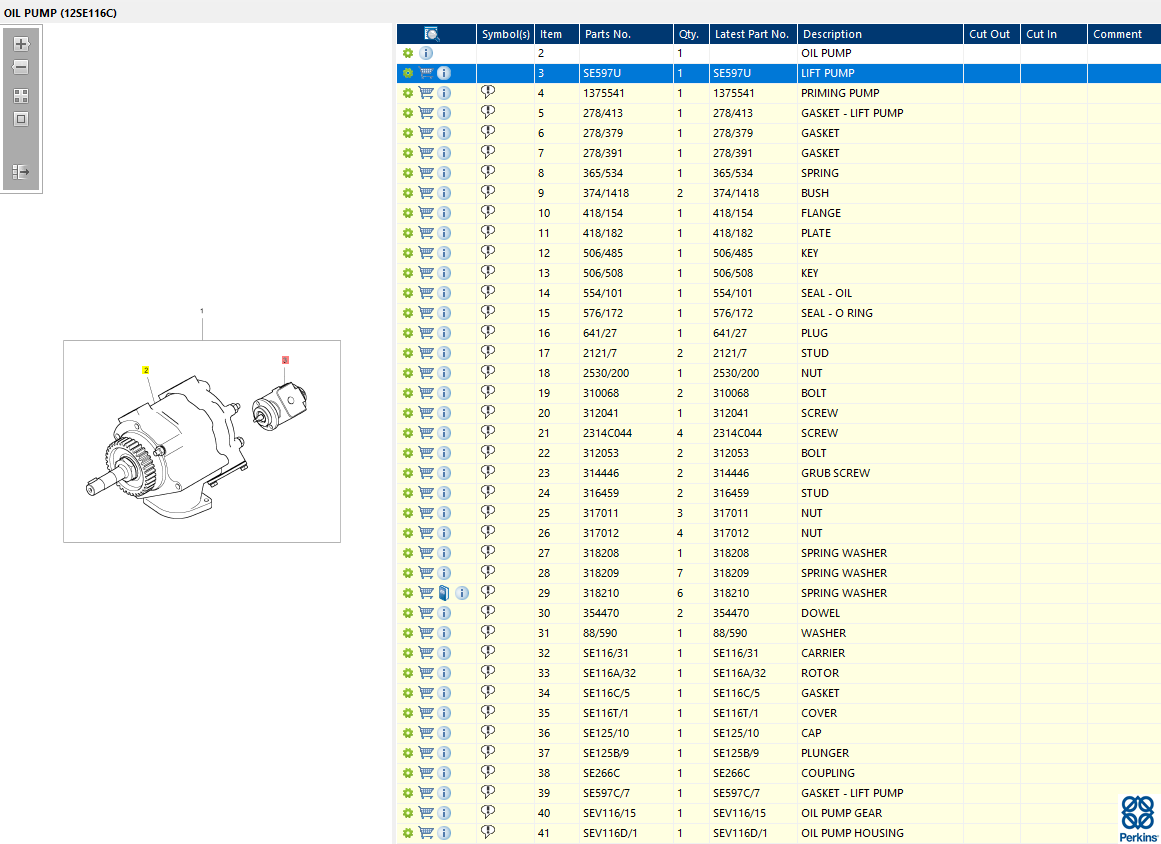Screen dimensions: 1161x844
Task: Click the Perkins logo
Action: click(1136, 817)
